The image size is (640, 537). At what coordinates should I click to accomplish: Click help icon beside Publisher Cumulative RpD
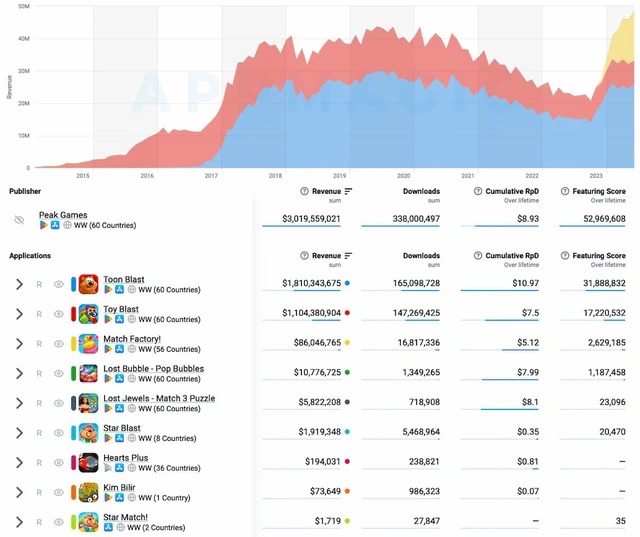(x=479, y=191)
